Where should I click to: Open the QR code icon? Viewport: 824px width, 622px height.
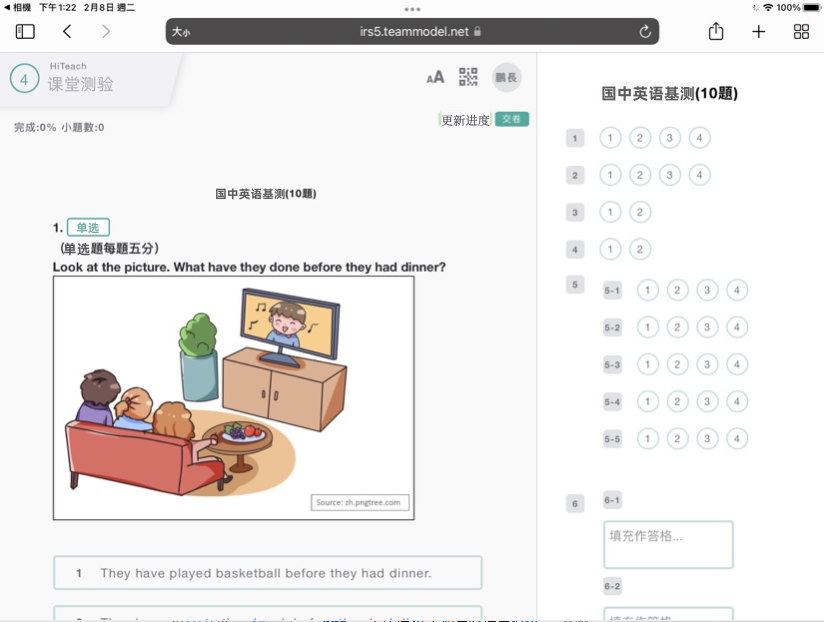click(x=468, y=77)
